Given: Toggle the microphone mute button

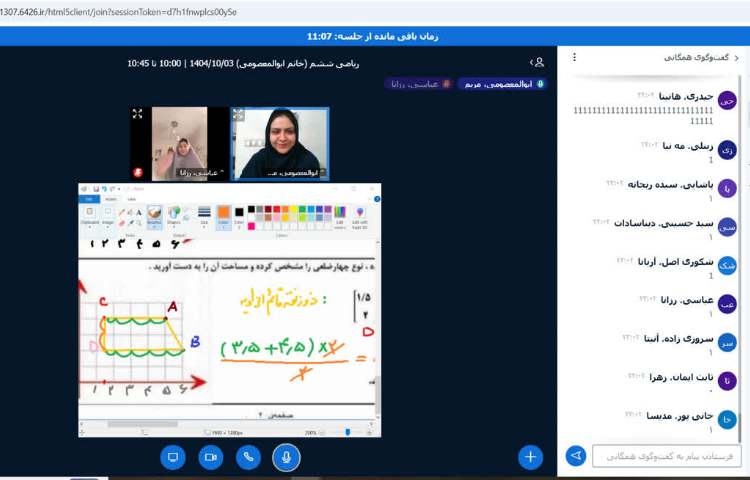Looking at the screenshot, I should [286, 457].
